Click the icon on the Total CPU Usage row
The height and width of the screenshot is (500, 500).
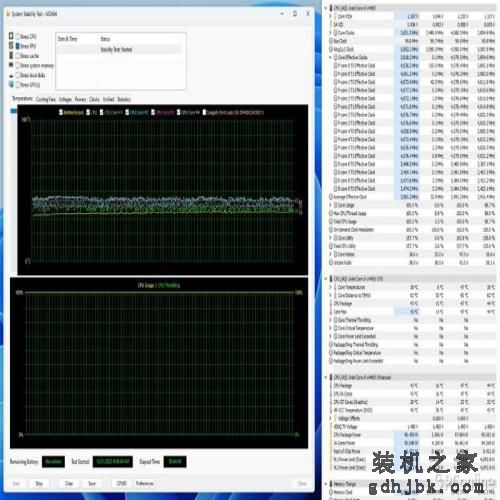click(x=331, y=221)
